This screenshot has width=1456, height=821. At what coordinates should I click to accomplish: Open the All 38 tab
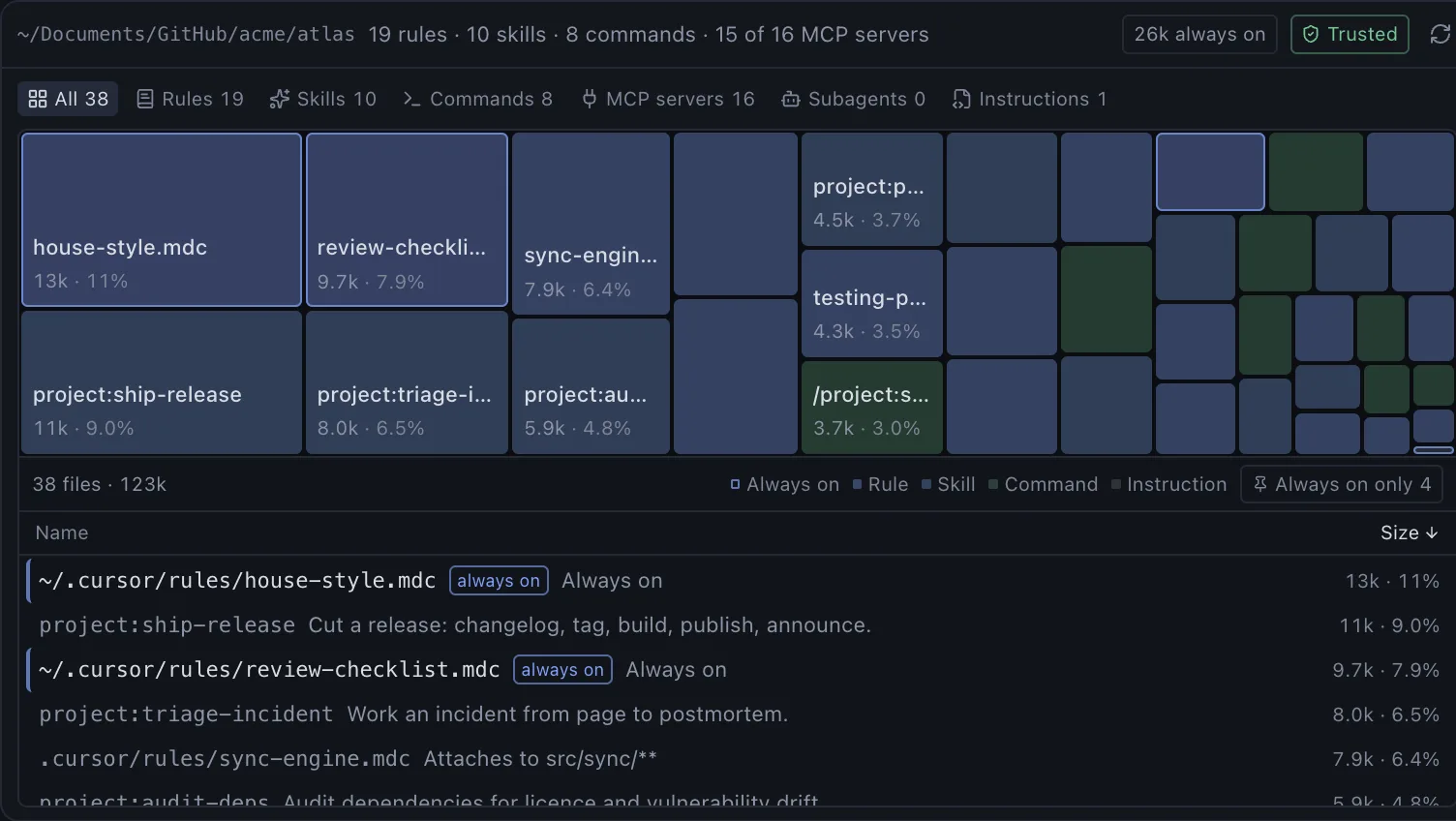[x=68, y=99]
